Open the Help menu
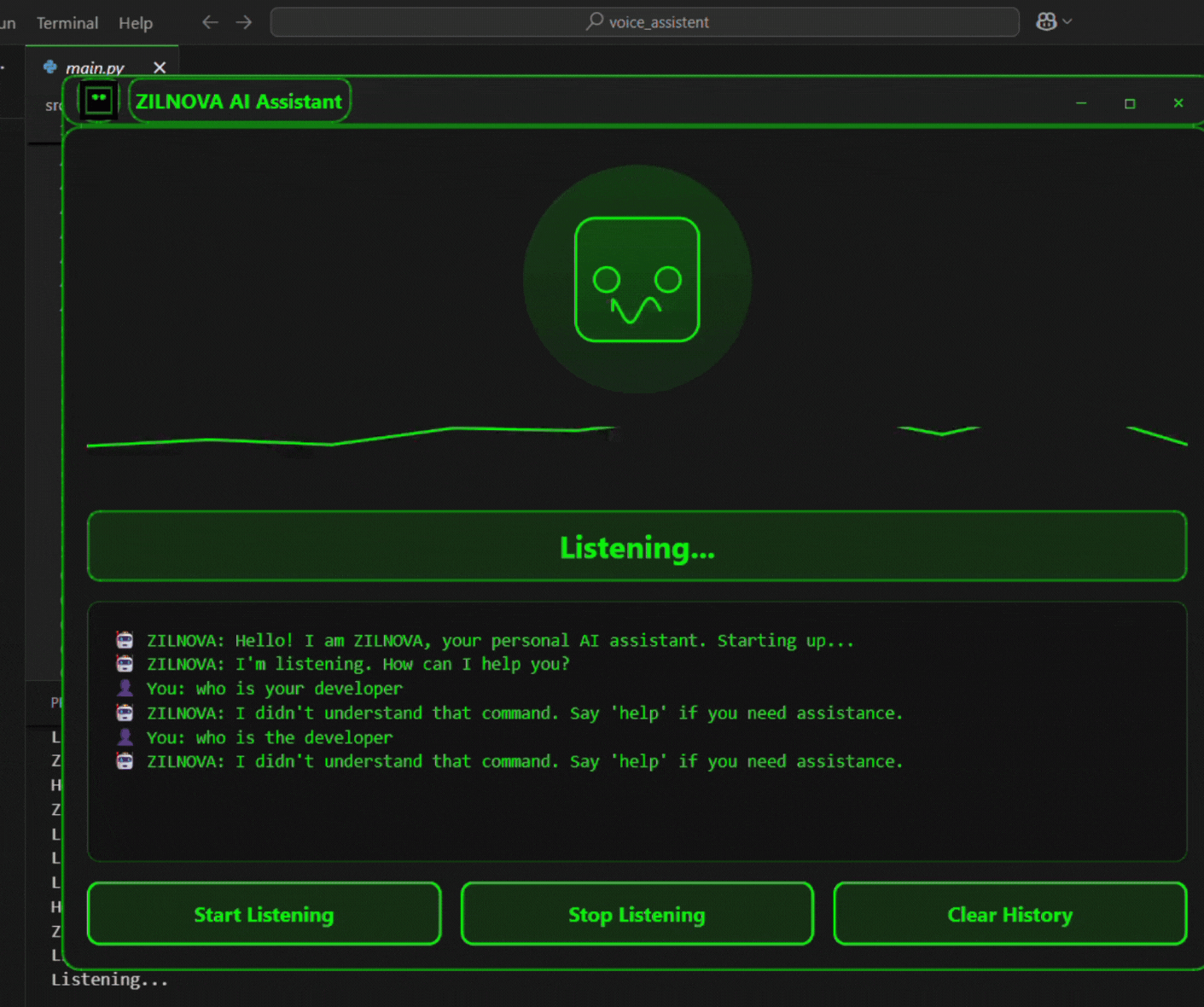This screenshot has width=1204, height=1007. pyautogui.click(x=135, y=23)
